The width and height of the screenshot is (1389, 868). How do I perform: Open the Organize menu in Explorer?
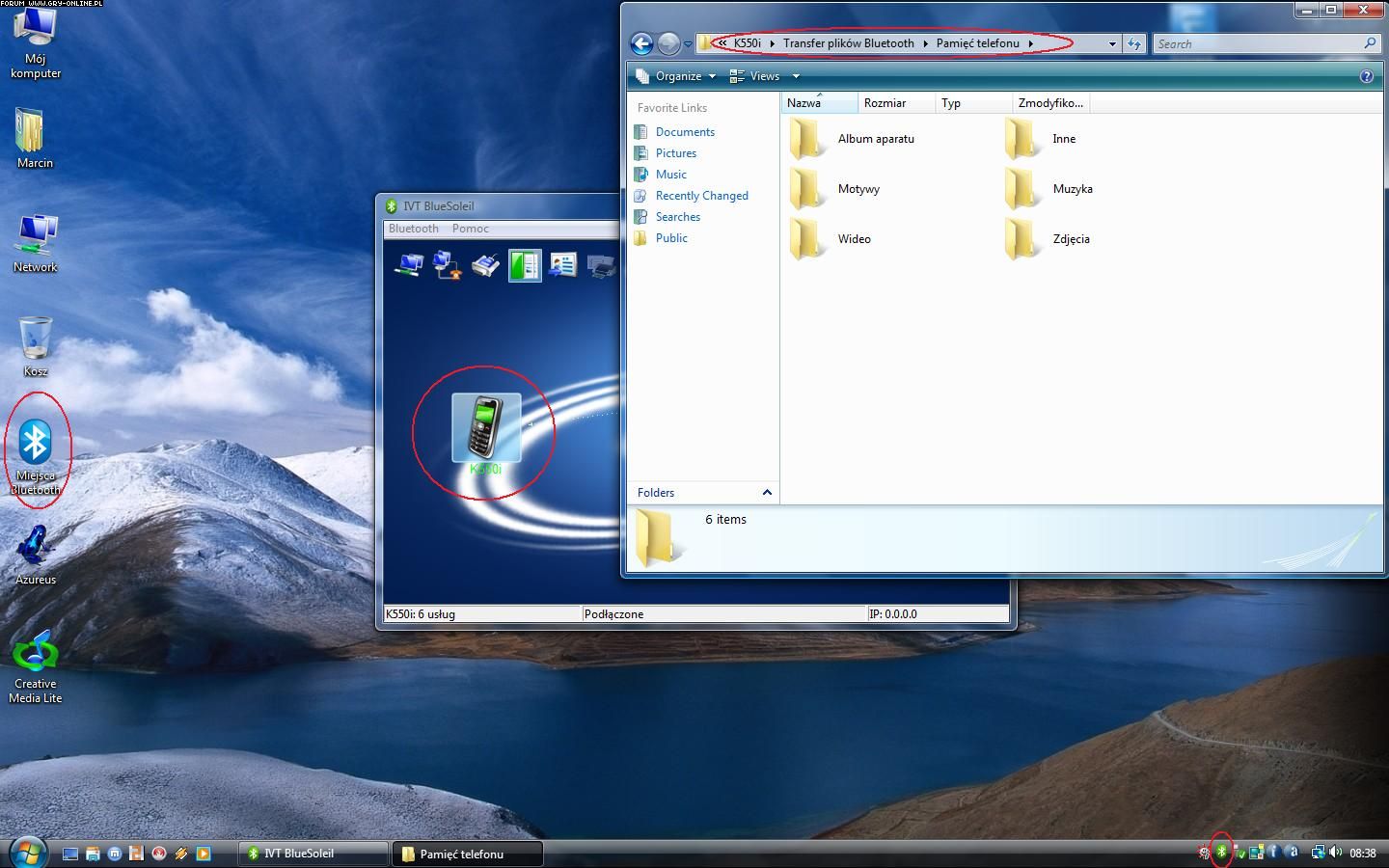[x=676, y=76]
